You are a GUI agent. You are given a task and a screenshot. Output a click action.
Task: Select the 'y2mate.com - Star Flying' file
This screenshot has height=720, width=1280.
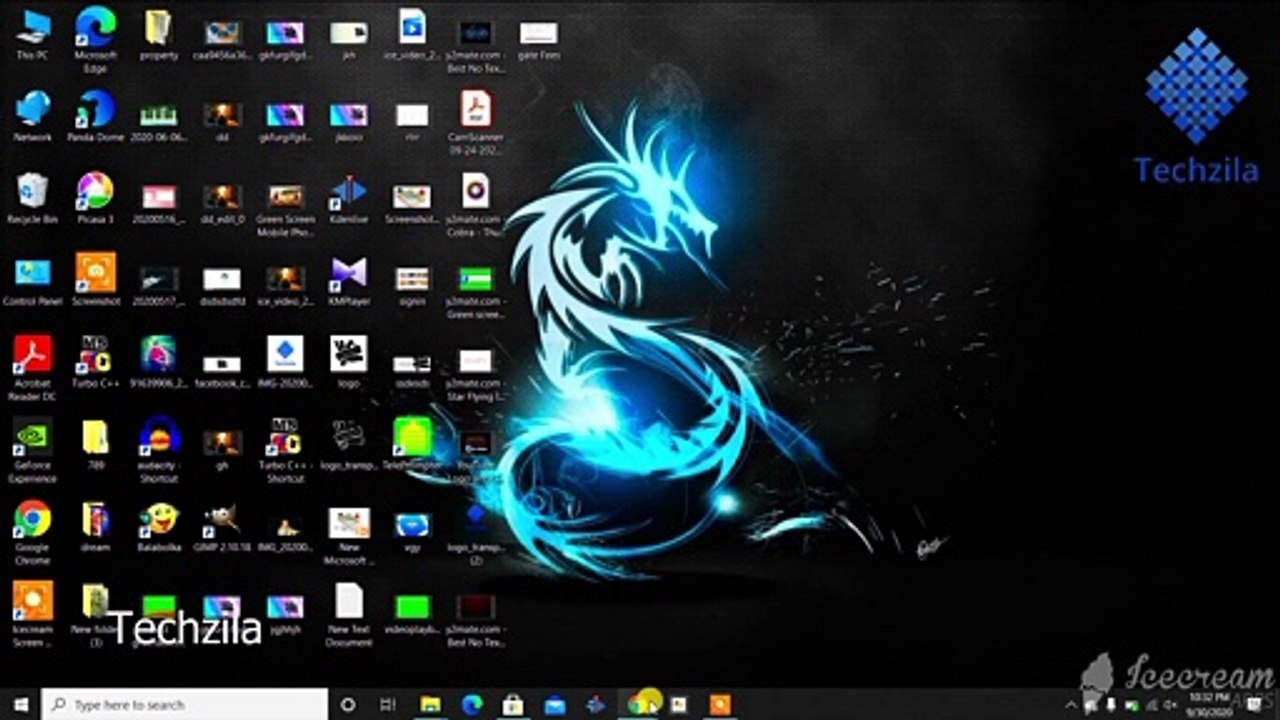click(476, 372)
